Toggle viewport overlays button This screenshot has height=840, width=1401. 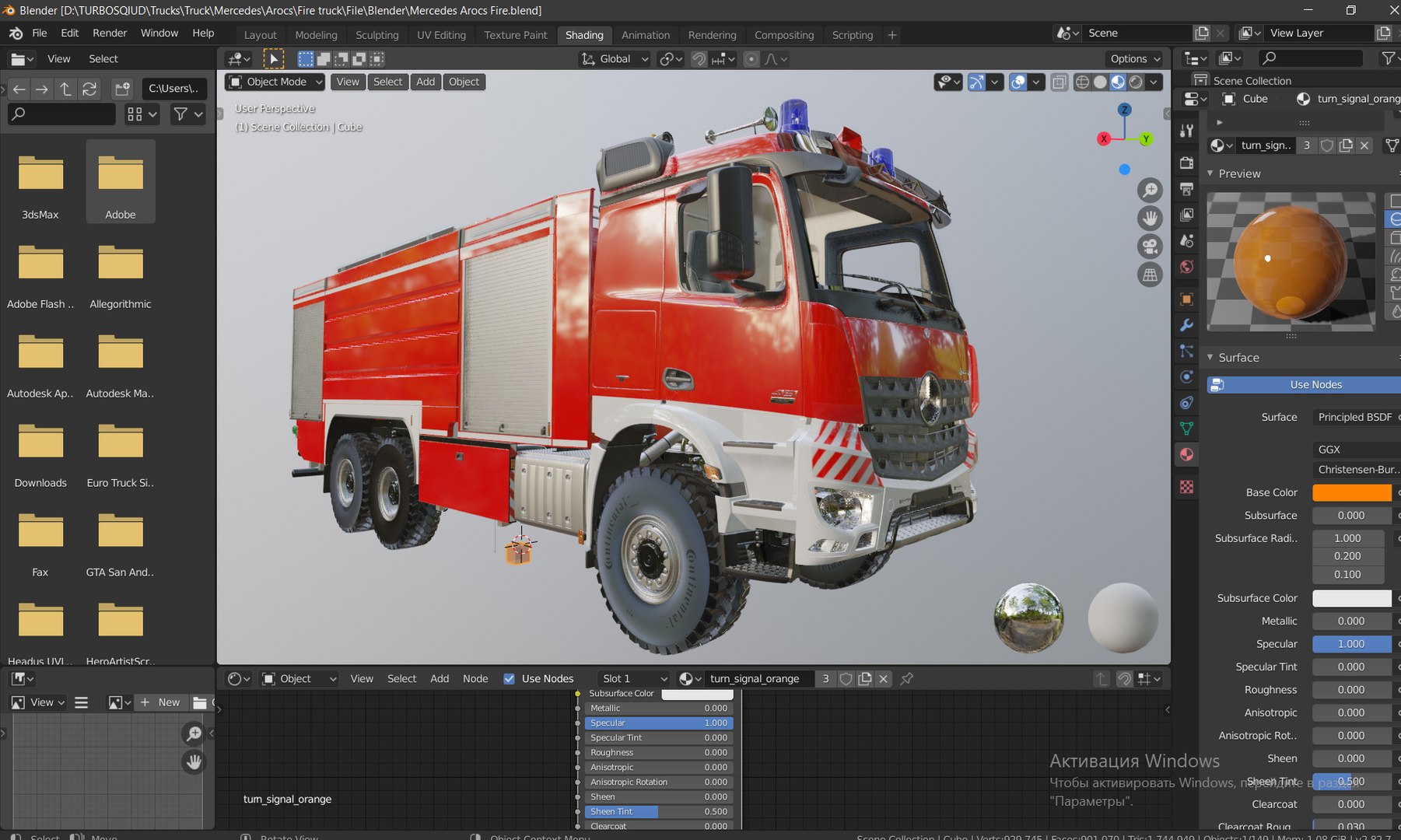point(1017,82)
